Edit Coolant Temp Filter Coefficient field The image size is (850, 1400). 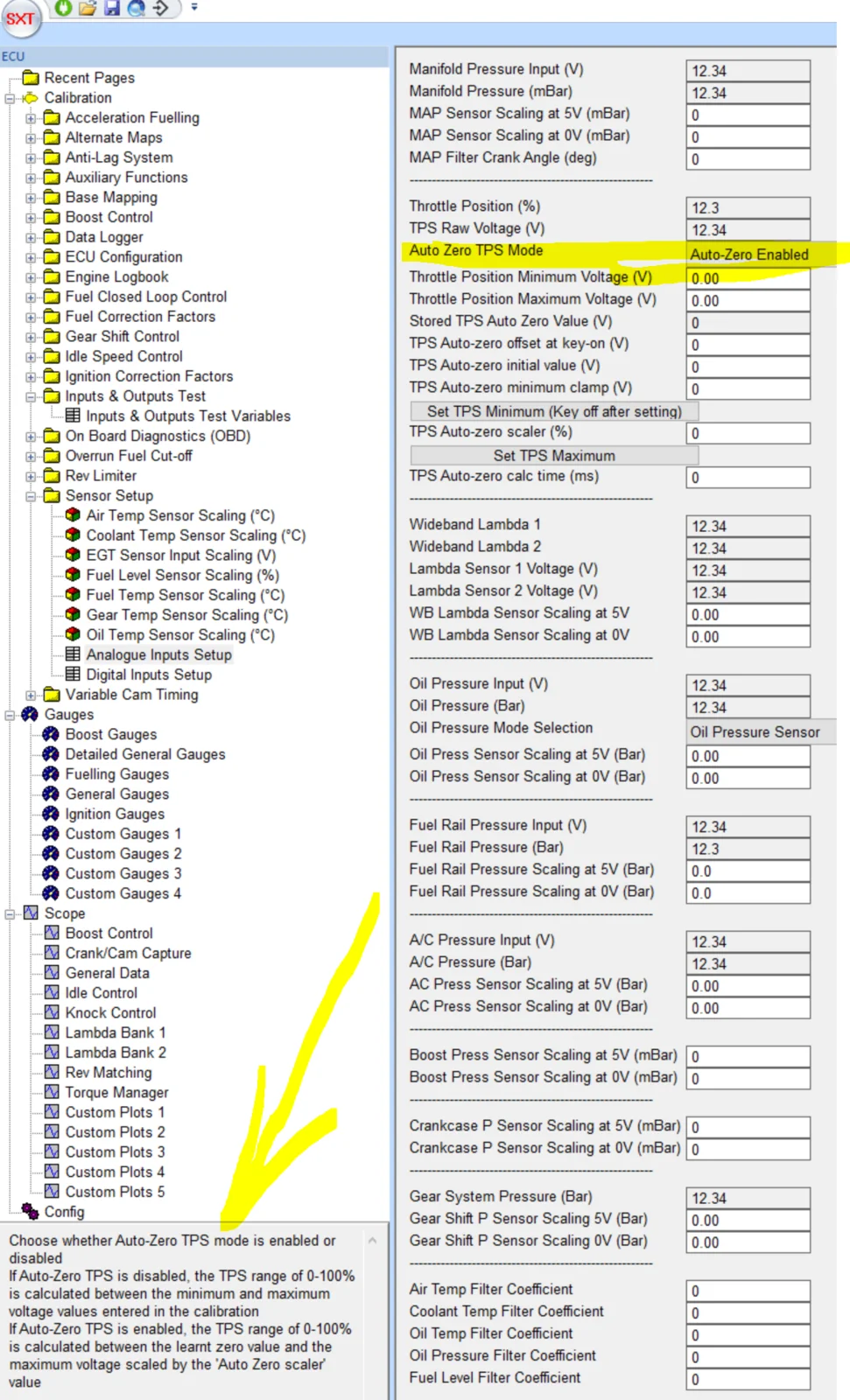pyautogui.click(x=748, y=1313)
